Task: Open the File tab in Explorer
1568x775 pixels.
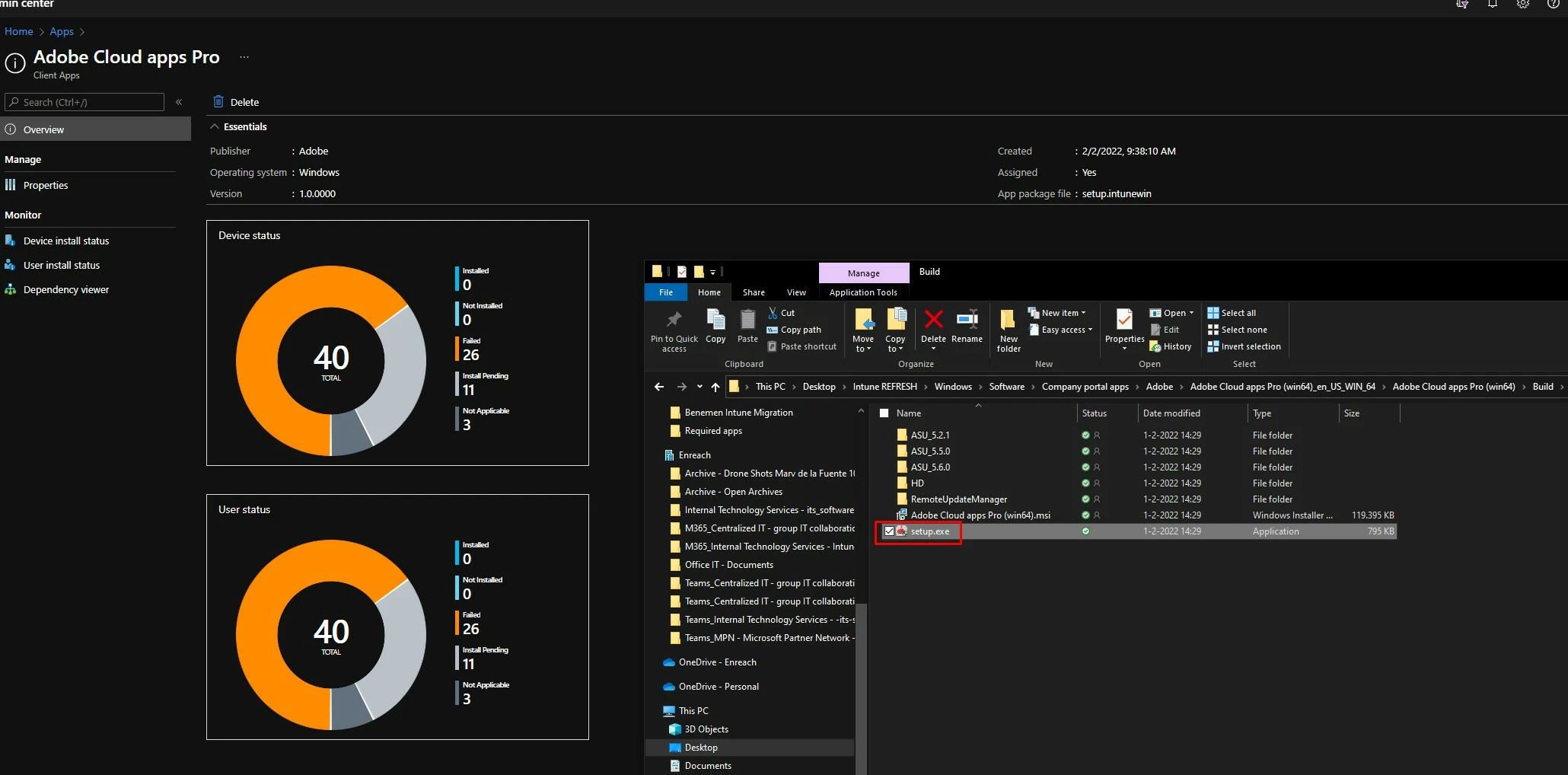Action: [x=666, y=292]
